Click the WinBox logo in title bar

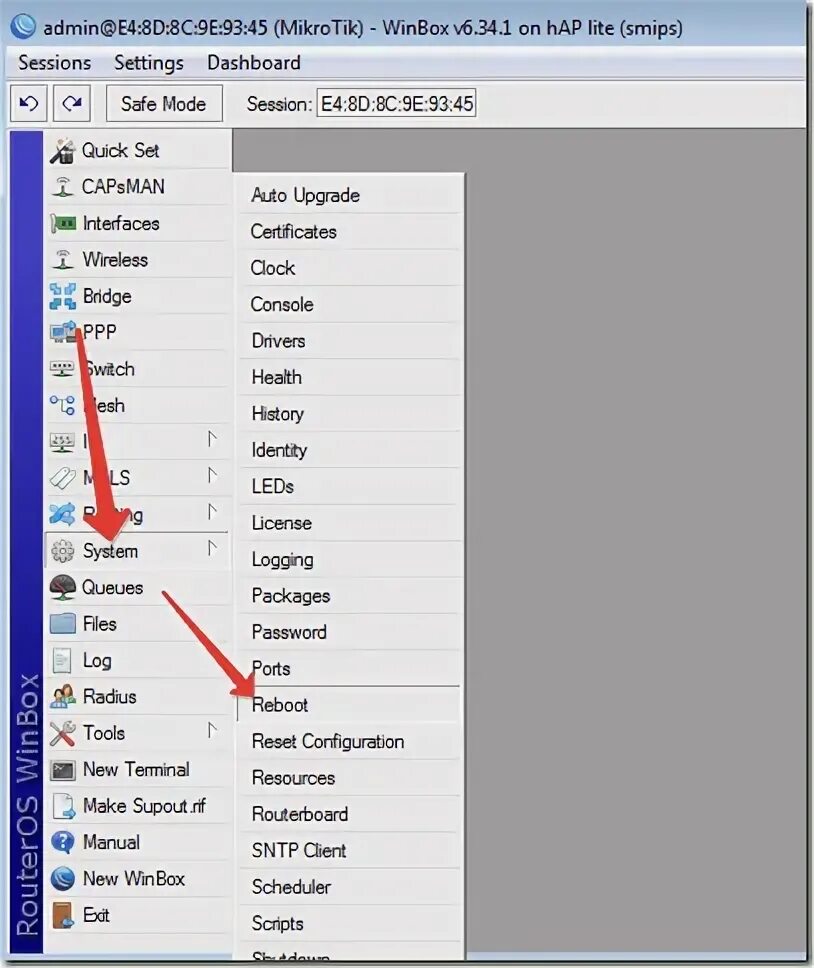coord(23,26)
